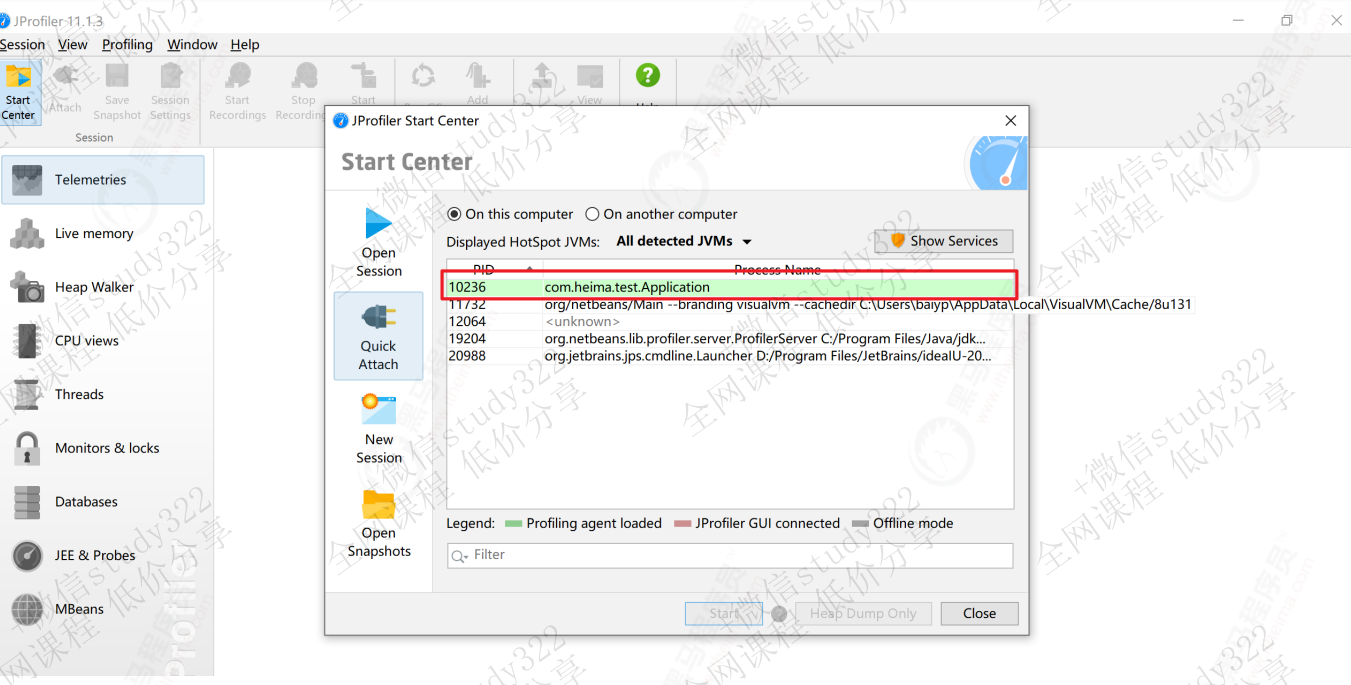1351x685 pixels.
Task: Open the CPU views section
Action: (x=103, y=341)
